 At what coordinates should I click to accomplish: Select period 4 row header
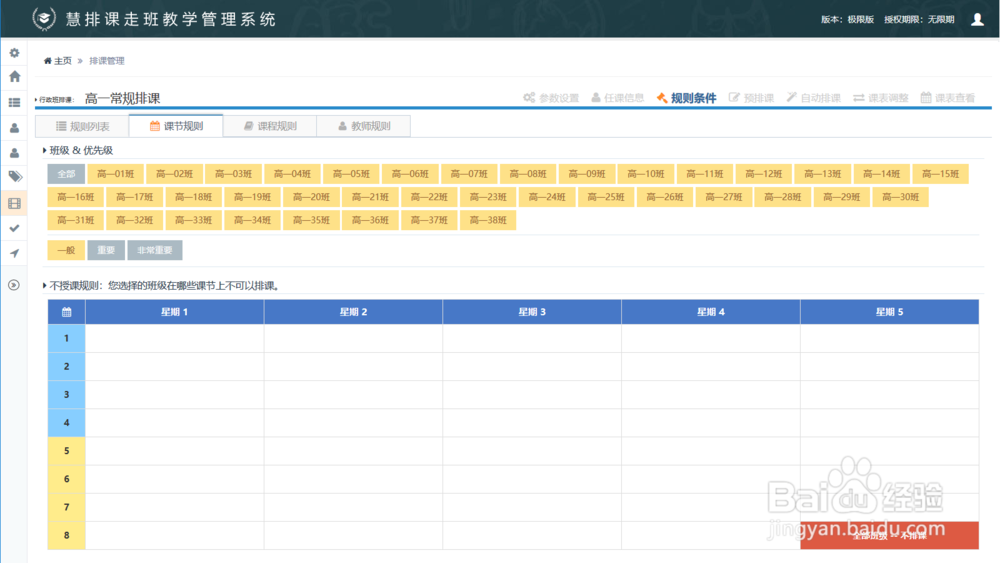(x=66, y=423)
